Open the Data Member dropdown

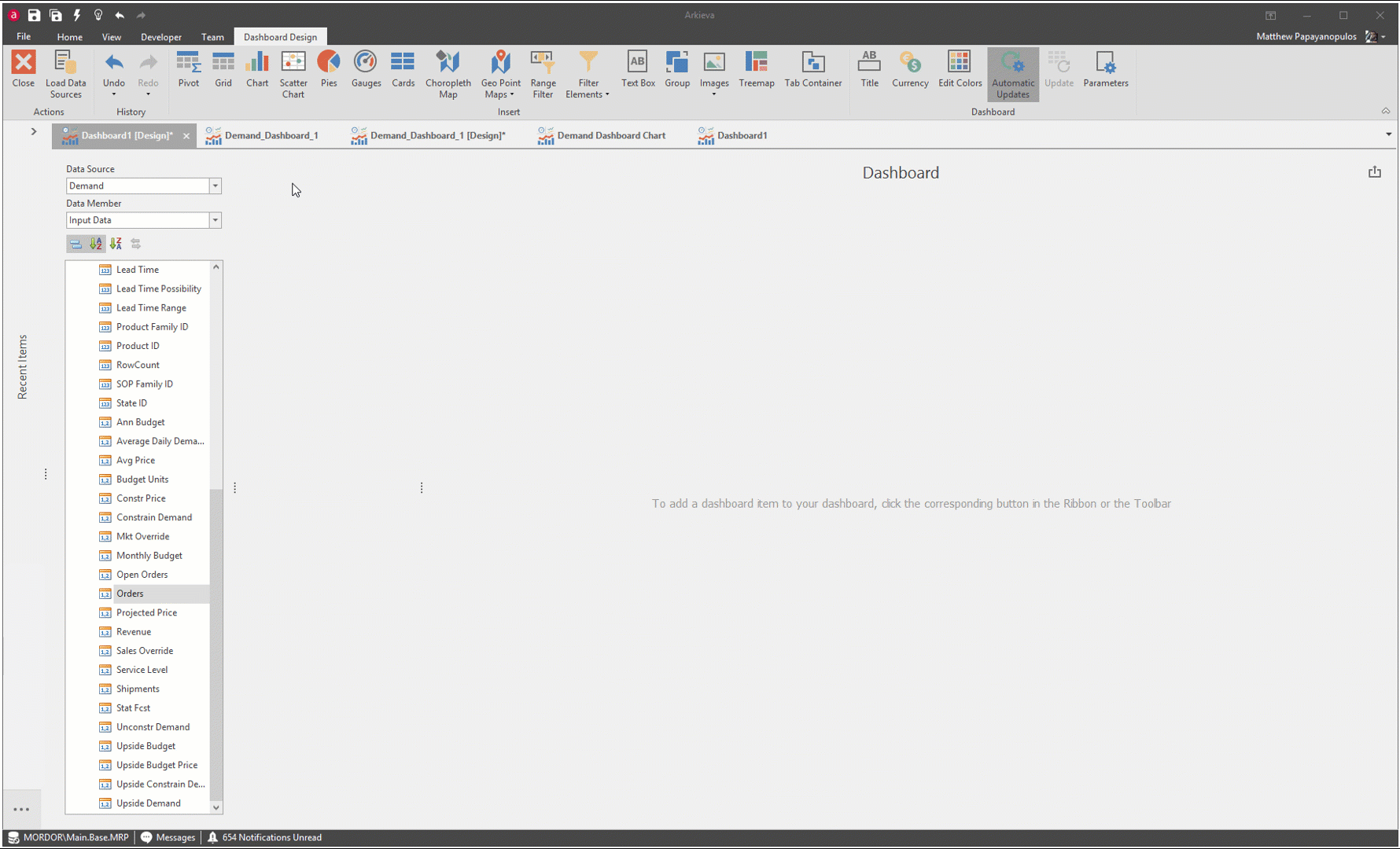coord(215,220)
